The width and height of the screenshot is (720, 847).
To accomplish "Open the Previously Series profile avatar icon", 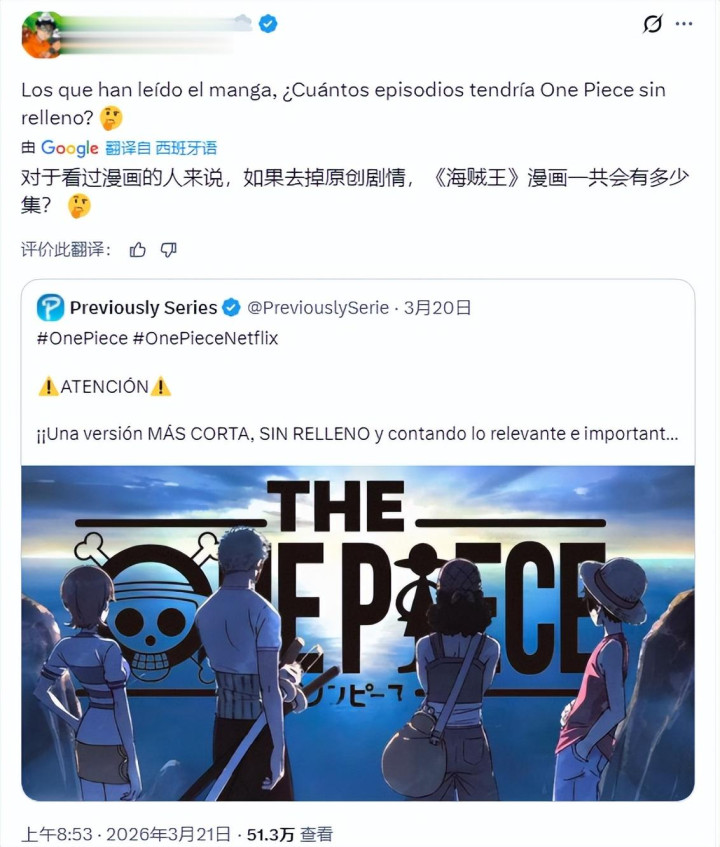I will [50, 307].
